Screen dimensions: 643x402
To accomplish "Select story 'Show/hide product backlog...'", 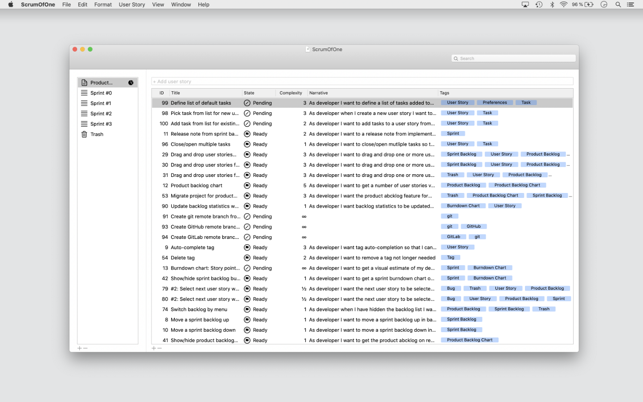I will [362, 340].
